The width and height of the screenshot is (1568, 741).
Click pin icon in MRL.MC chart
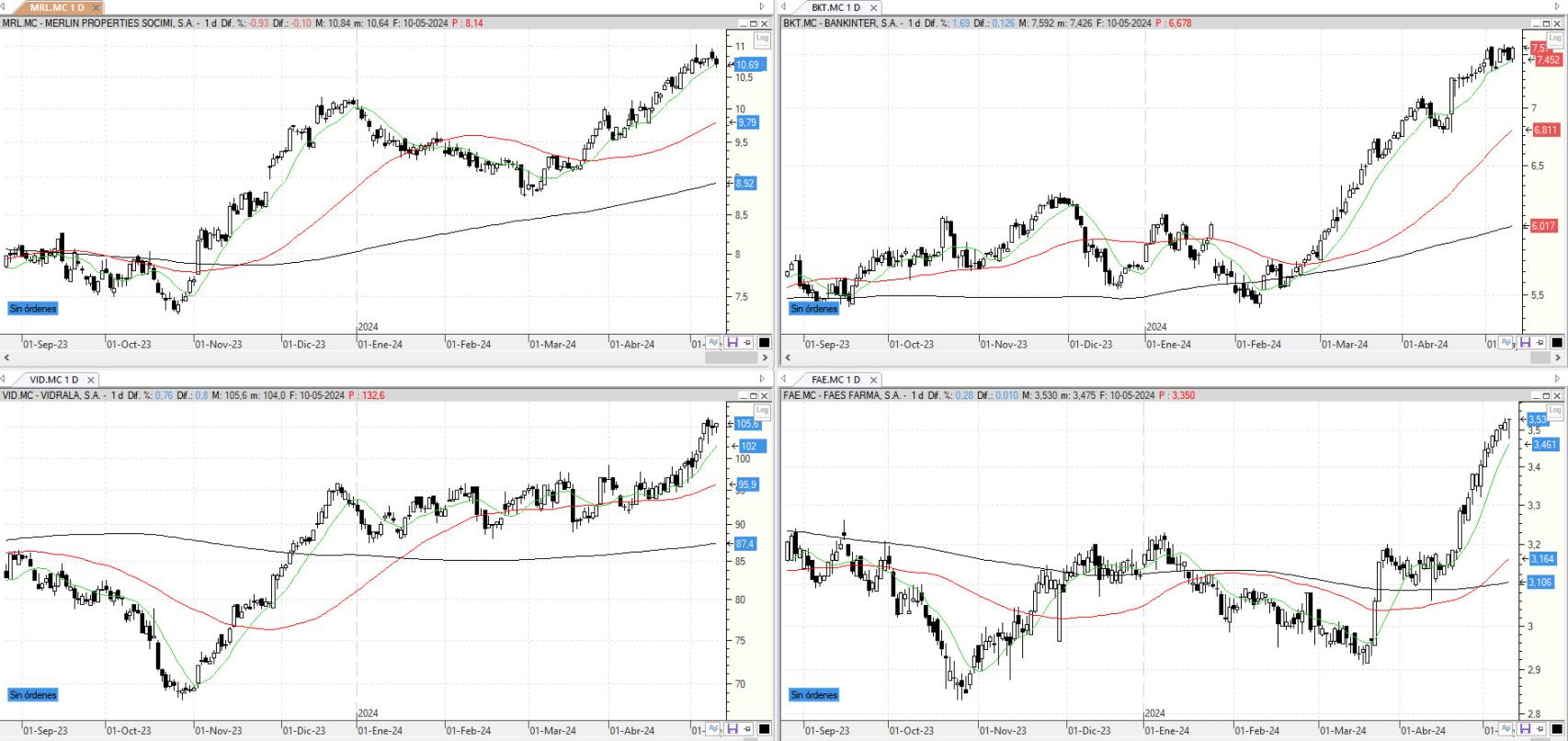click(x=746, y=342)
